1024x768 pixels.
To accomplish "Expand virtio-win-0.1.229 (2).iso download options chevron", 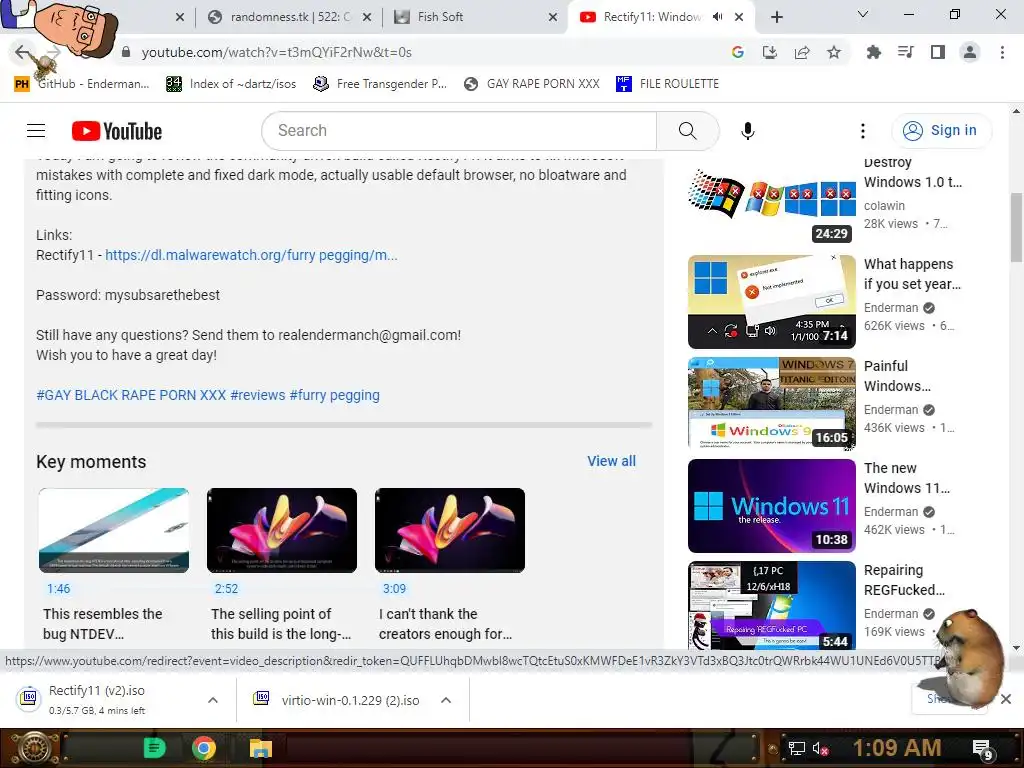I will coord(446,700).
